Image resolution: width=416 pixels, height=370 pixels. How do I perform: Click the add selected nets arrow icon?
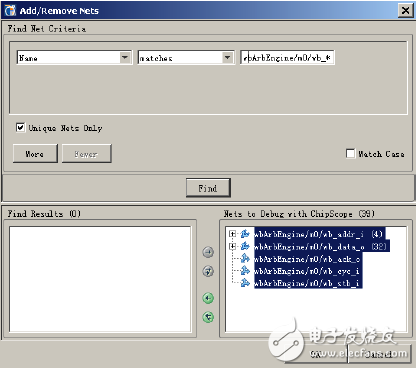click(208, 252)
